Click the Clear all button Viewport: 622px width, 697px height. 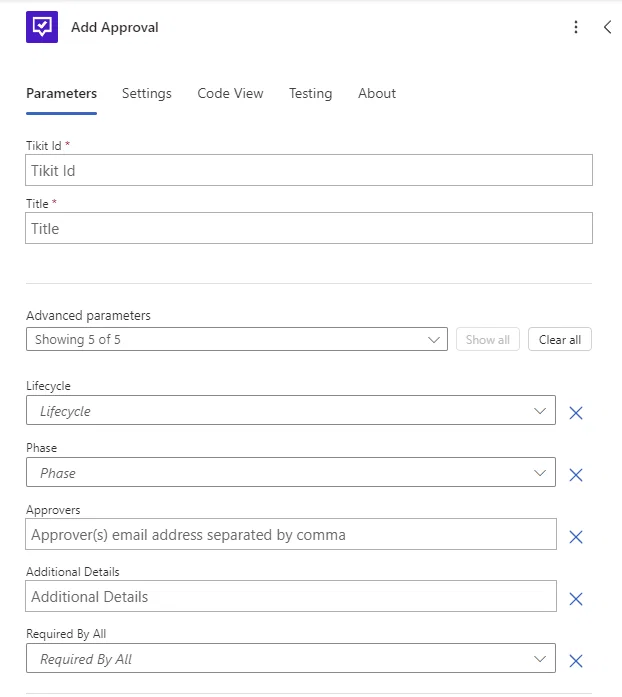click(x=560, y=340)
